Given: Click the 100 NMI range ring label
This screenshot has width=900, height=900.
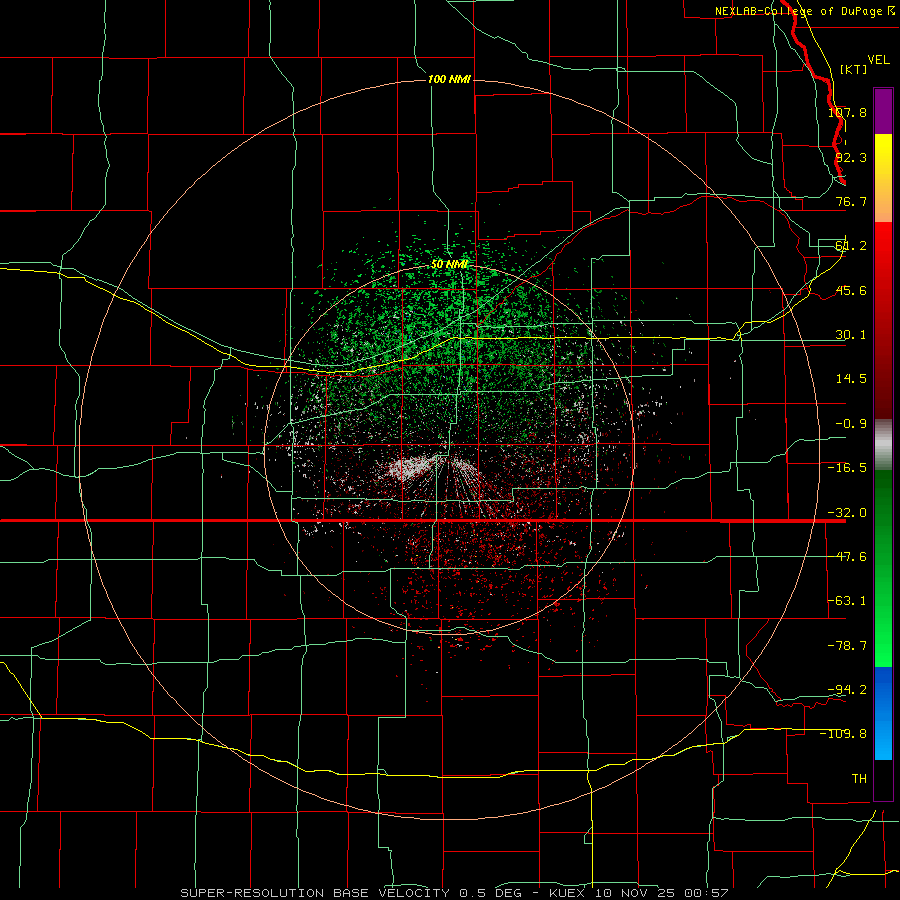Looking at the screenshot, I should [449, 79].
